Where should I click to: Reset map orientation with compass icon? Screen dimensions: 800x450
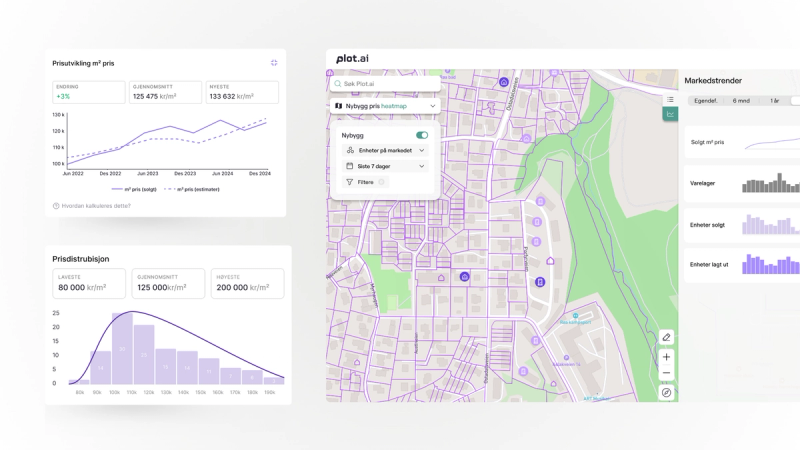click(x=667, y=393)
